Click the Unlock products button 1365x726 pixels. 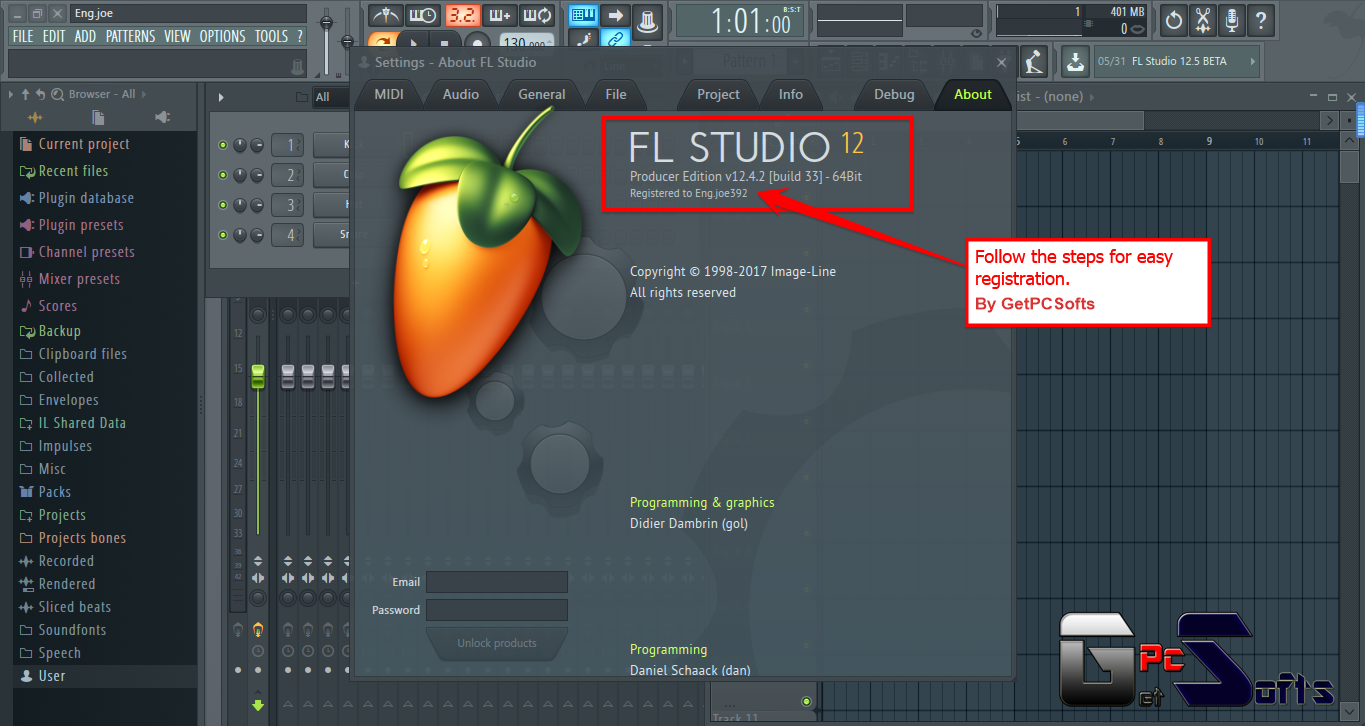497,643
